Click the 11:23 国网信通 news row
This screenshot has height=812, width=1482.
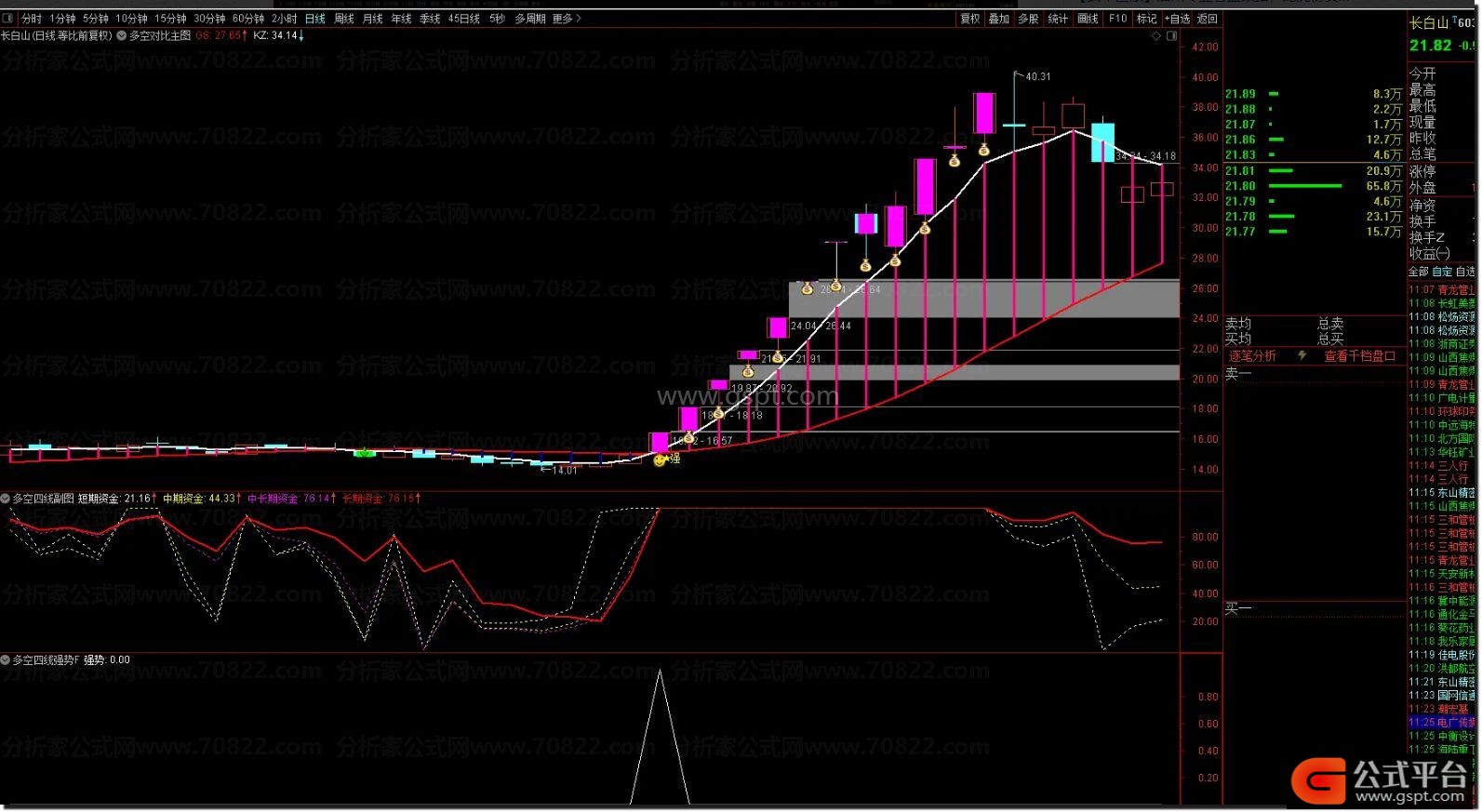click(1442, 695)
